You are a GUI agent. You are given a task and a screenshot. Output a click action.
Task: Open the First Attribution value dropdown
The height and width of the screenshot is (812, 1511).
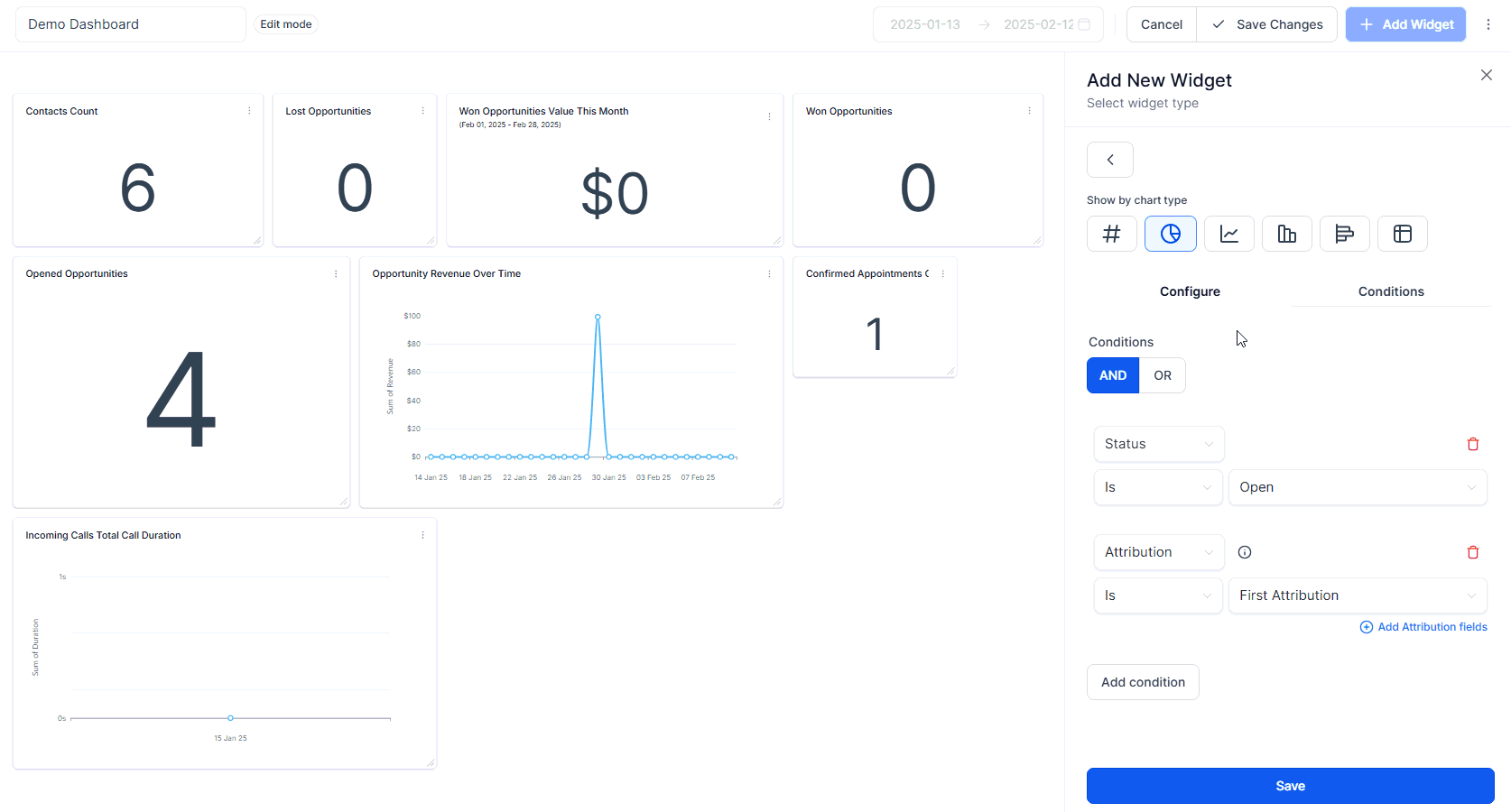click(x=1358, y=595)
